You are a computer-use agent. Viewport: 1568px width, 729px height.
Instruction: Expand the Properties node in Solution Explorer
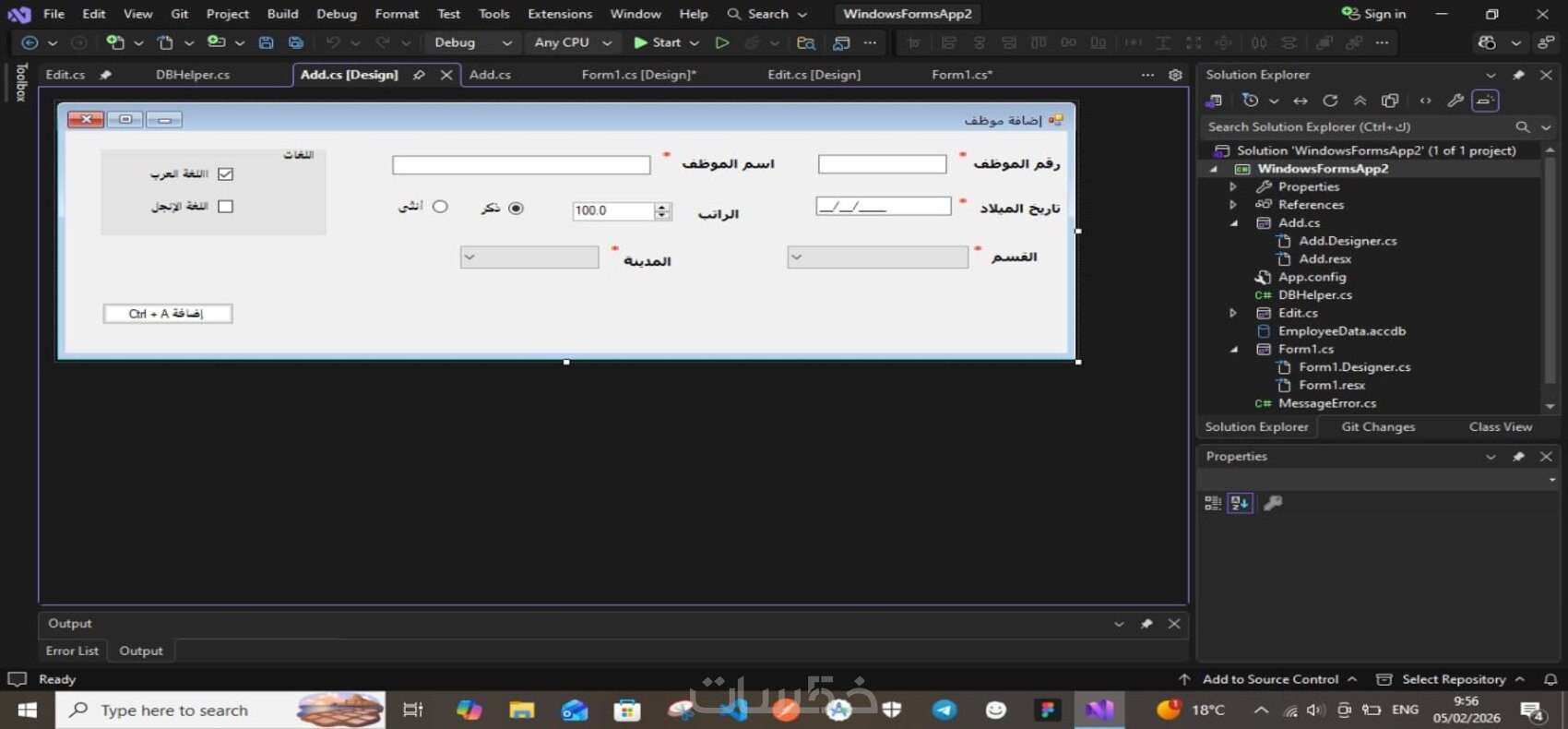[x=1233, y=186]
